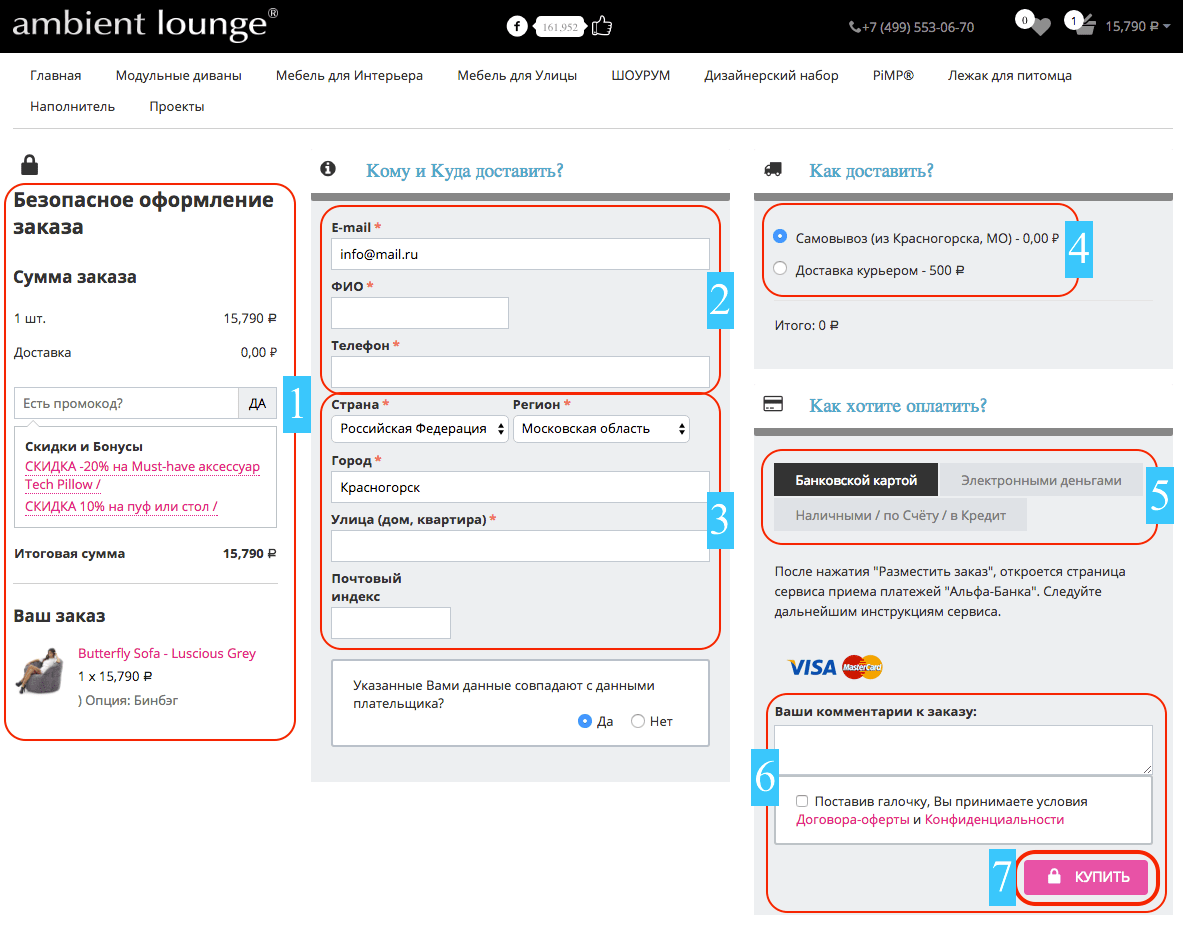The height and width of the screenshot is (926, 1183).
Task: Click the ambient lounge logo
Action: (145, 24)
